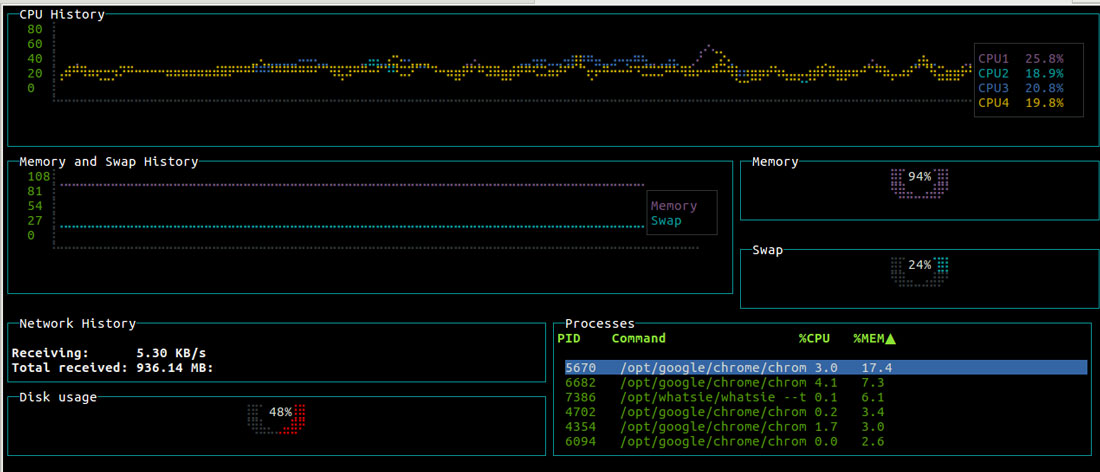
Task: Select the whatsie process row PID 7386
Action: coord(826,398)
